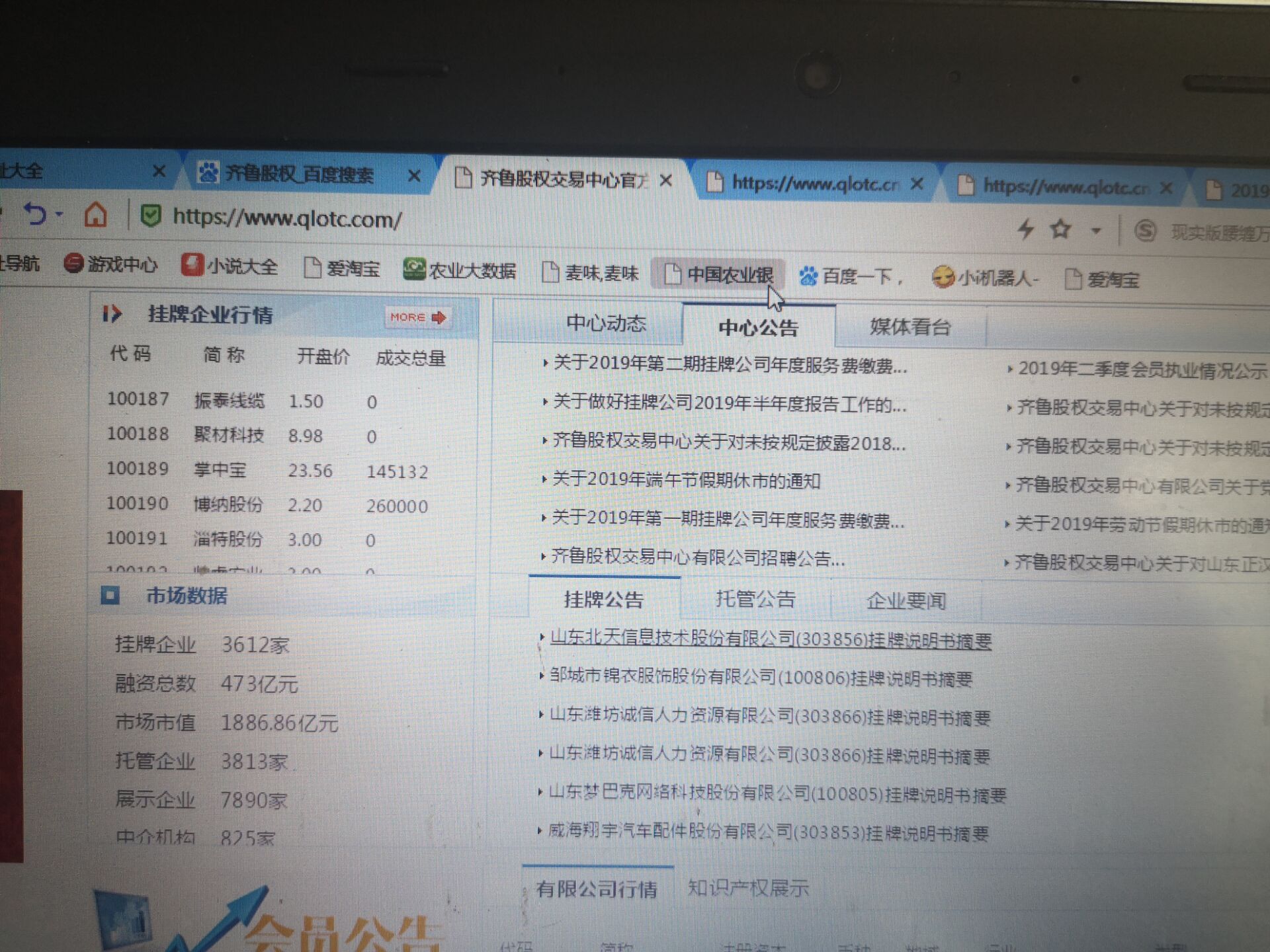
Task: Close the second https://www.qlotc.cn tab
Action: (x=1167, y=188)
